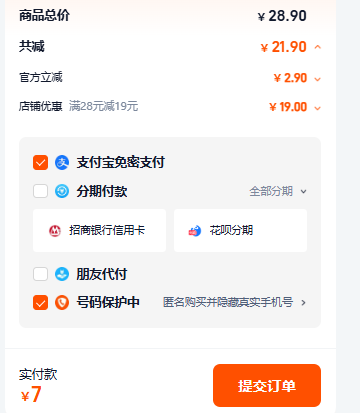Uncheck the 号码保护中 checkbox

pyautogui.click(x=40, y=303)
